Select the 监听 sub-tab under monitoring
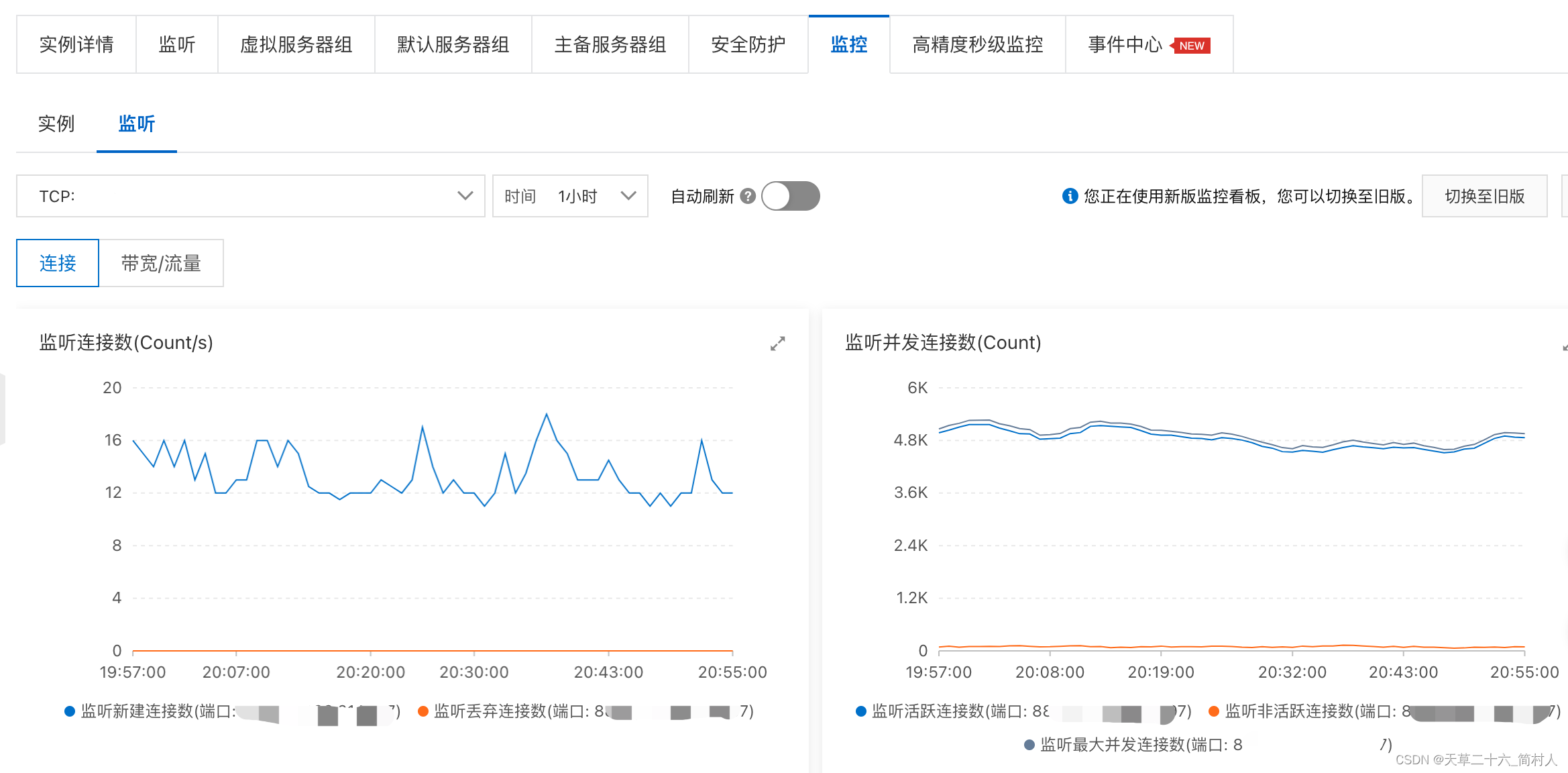 pos(137,124)
